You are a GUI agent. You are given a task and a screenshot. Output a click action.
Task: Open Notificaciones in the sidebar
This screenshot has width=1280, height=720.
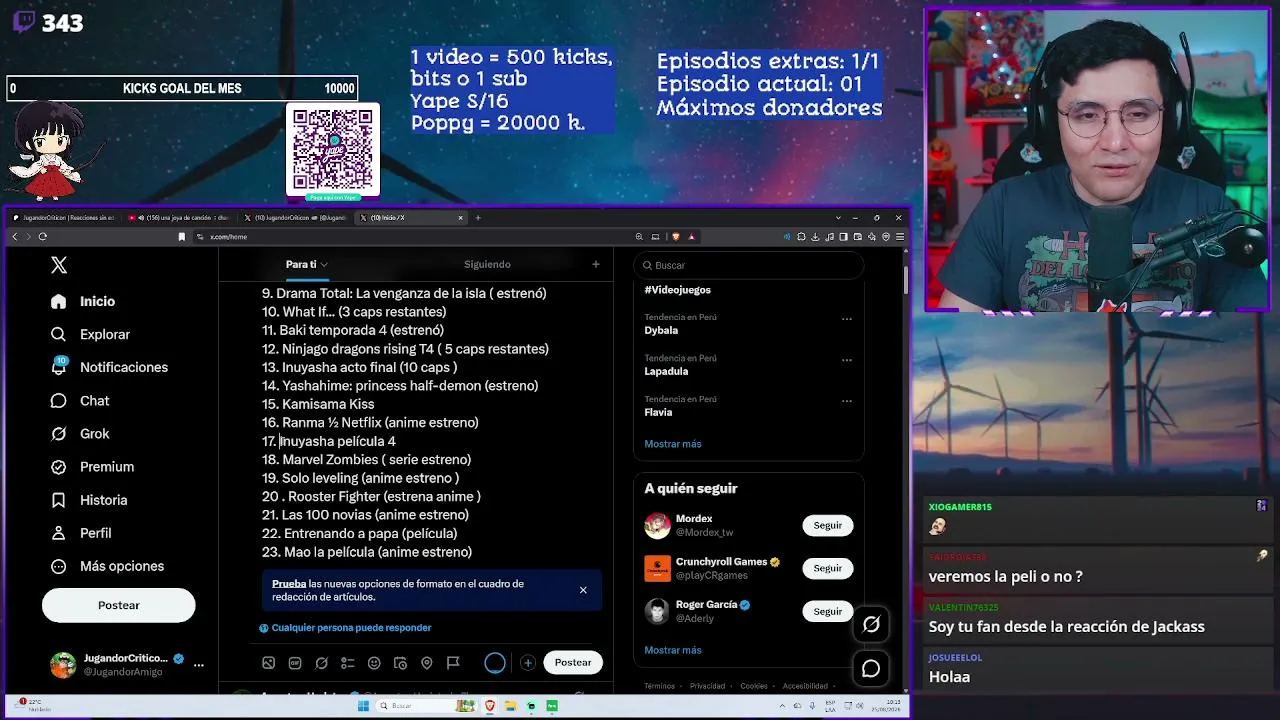pyautogui.click(x=109, y=367)
